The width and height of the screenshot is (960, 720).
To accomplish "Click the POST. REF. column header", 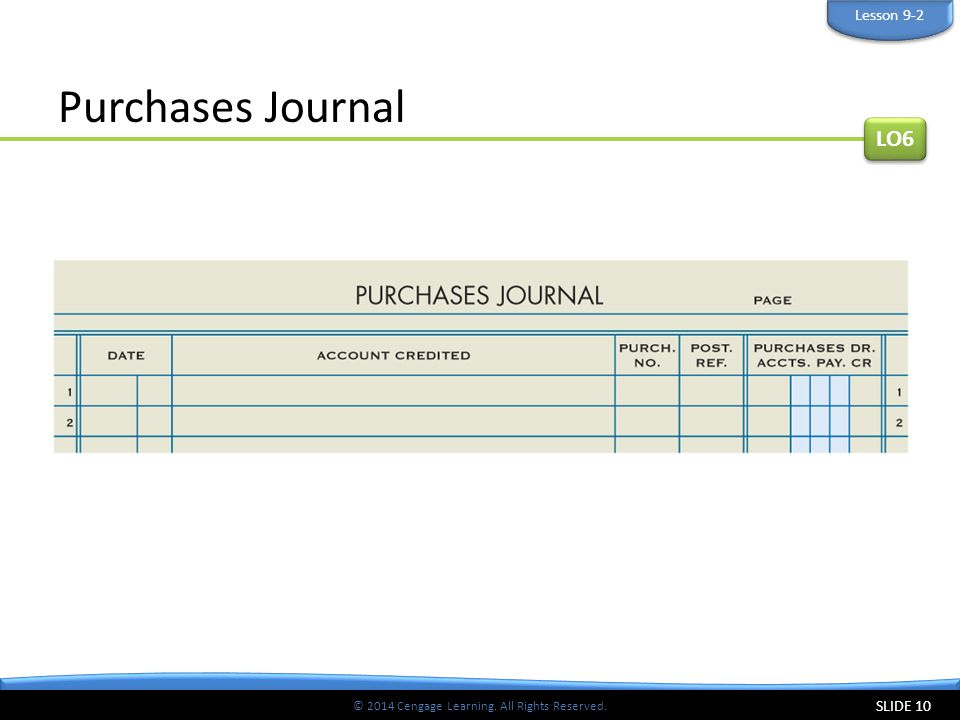I will [x=711, y=355].
